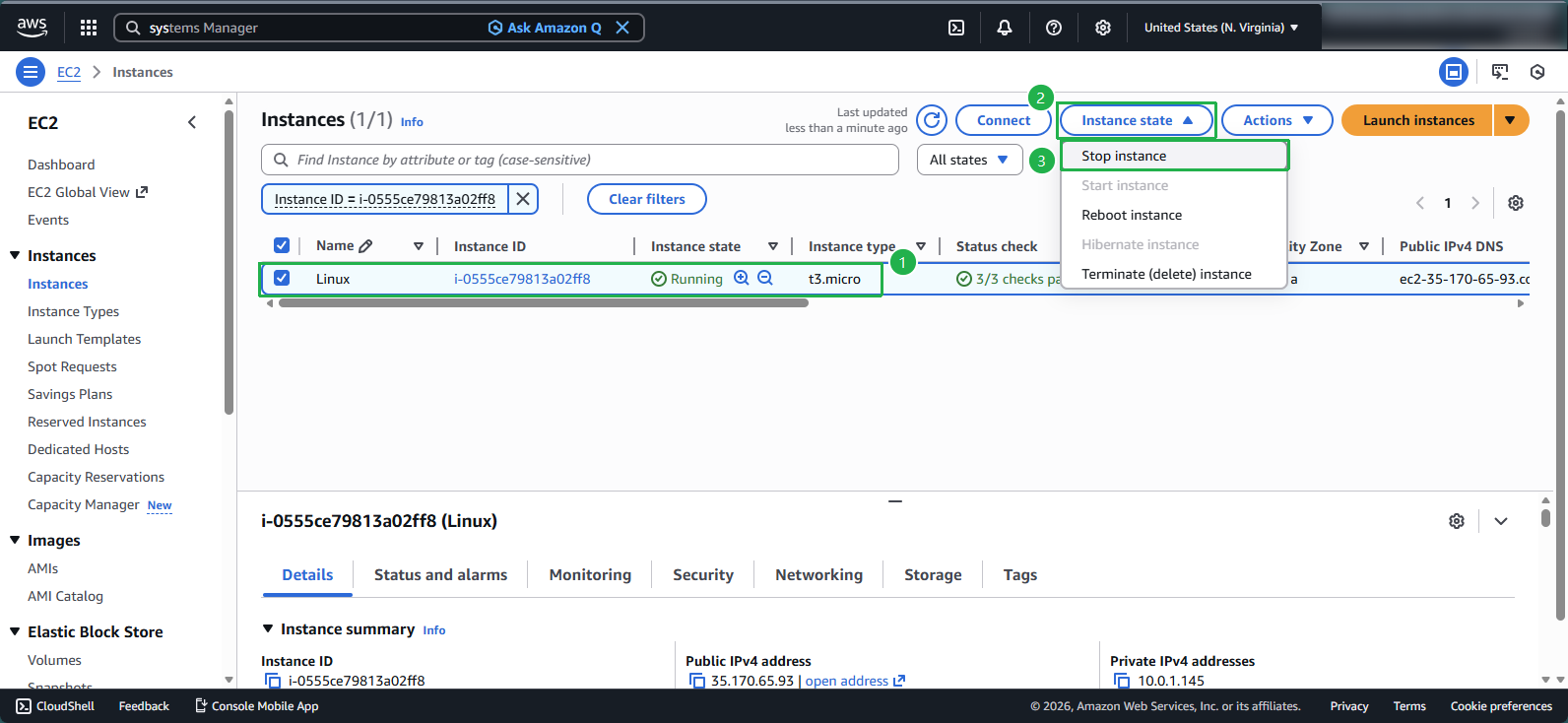Launch CloudShell from top bar icon
The width and height of the screenshot is (1568, 723).
(x=956, y=28)
